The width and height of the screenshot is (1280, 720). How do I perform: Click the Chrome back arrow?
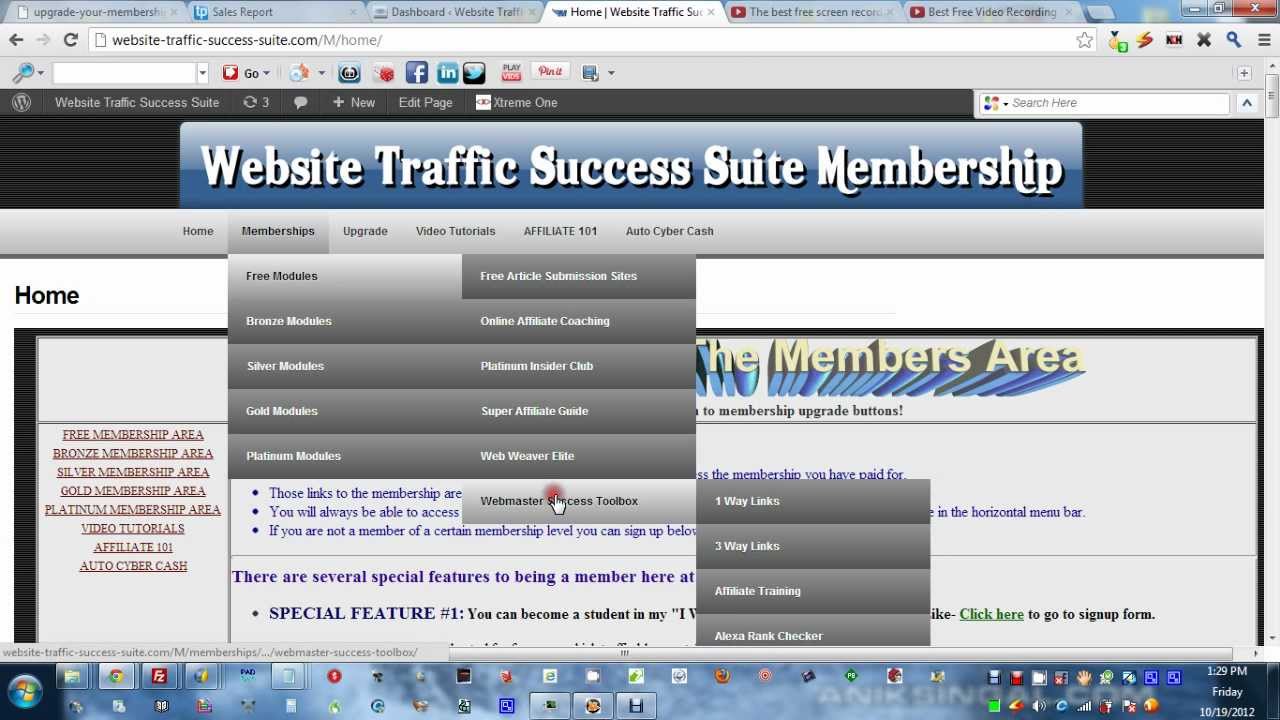click(x=16, y=40)
